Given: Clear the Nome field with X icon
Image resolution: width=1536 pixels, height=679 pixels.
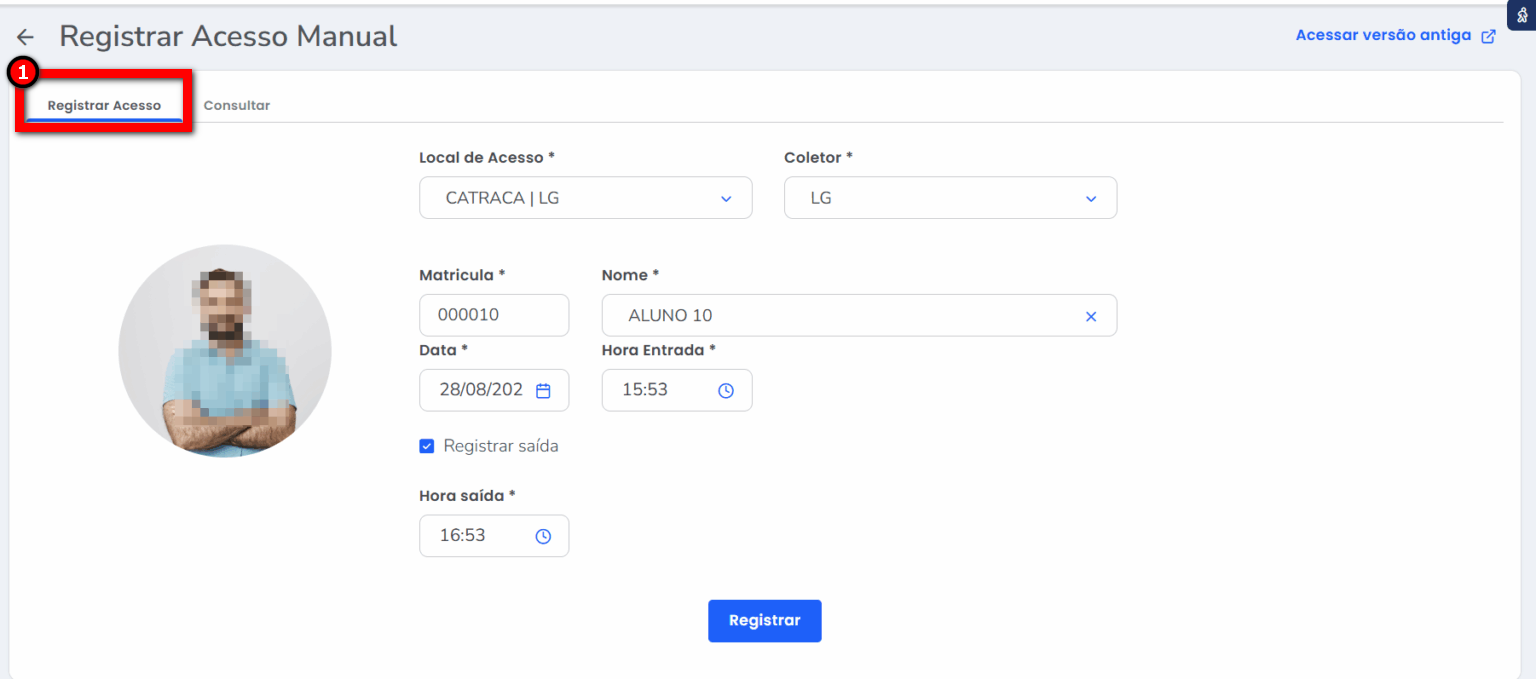Looking at the screenshot, I should (1091, 316).
